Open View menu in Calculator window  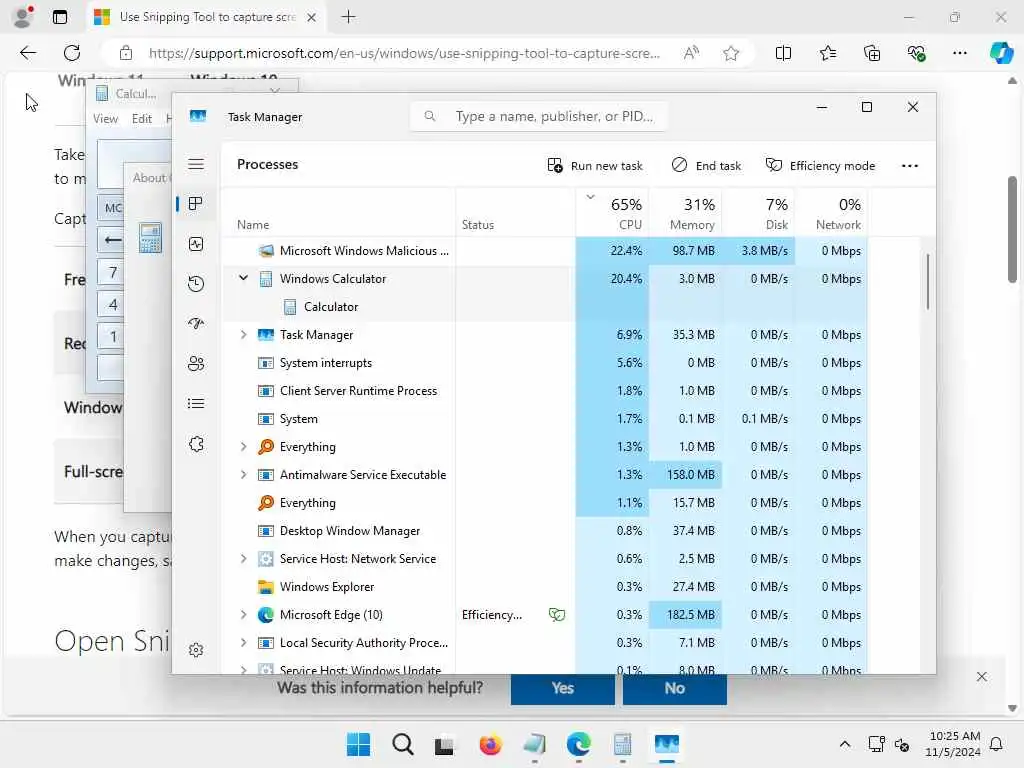click(105, 119)
